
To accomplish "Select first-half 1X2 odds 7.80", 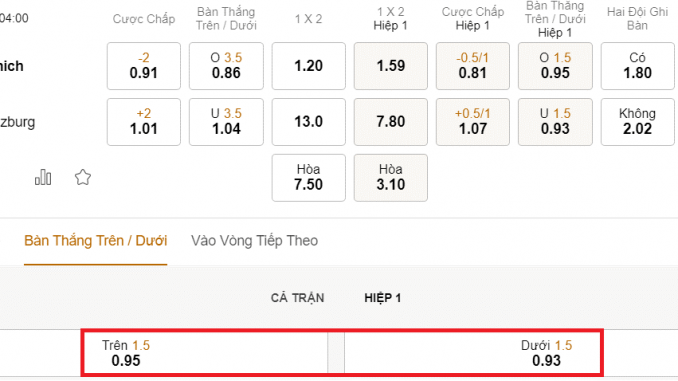I will (x=391, y=122).
